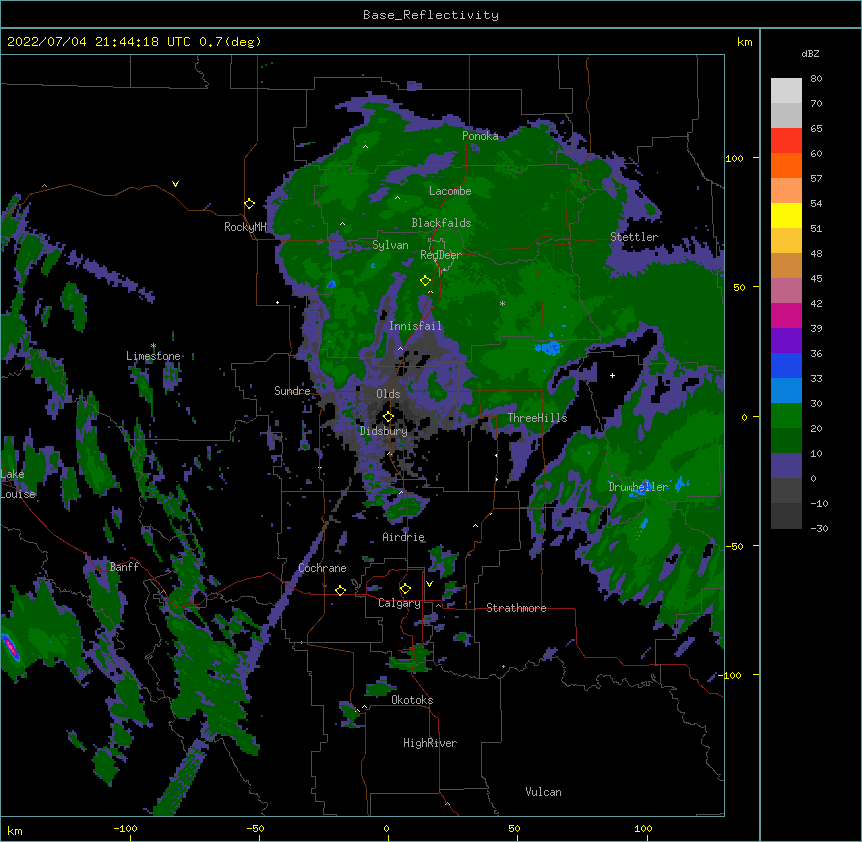
Task: Click the purple-blue 10 dBZ legend swatch
Action: pyautogui.click(x=786, y=465)
